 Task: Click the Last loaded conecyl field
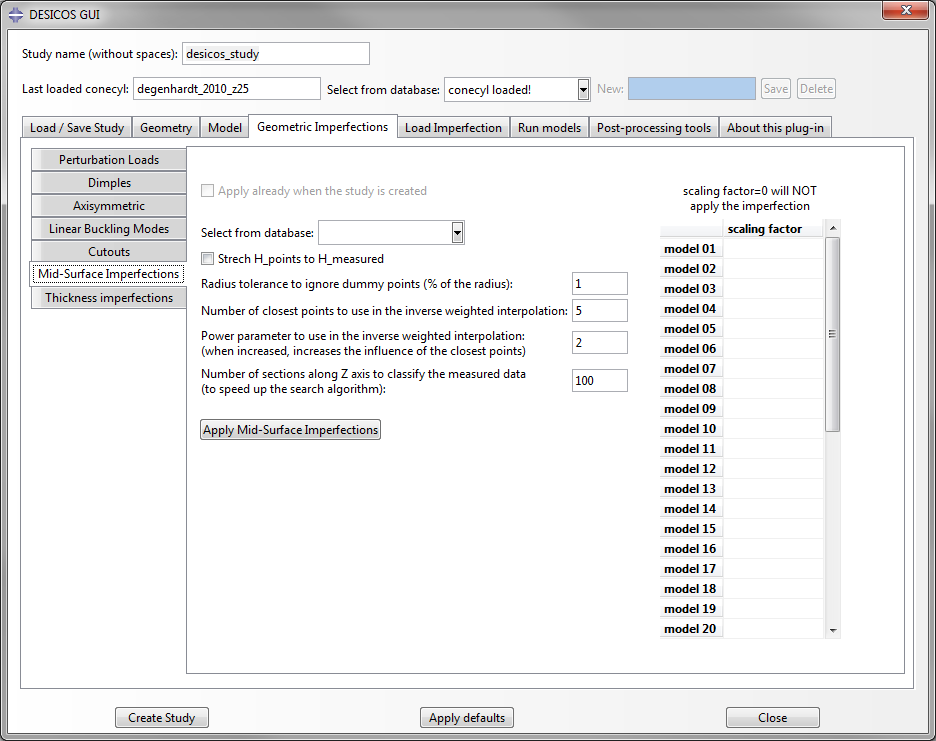tap(227, 89)
